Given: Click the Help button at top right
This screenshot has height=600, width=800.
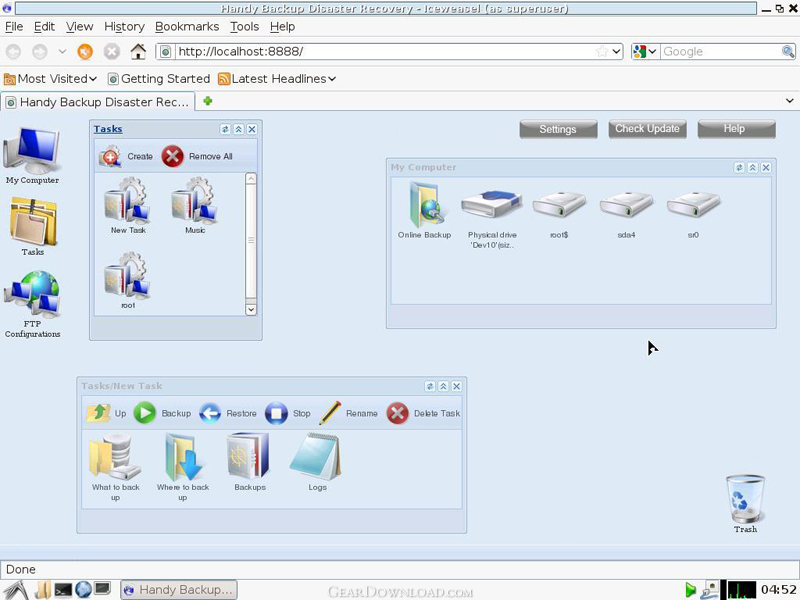Looking at the screenshot, I should (x=736, y=129).
